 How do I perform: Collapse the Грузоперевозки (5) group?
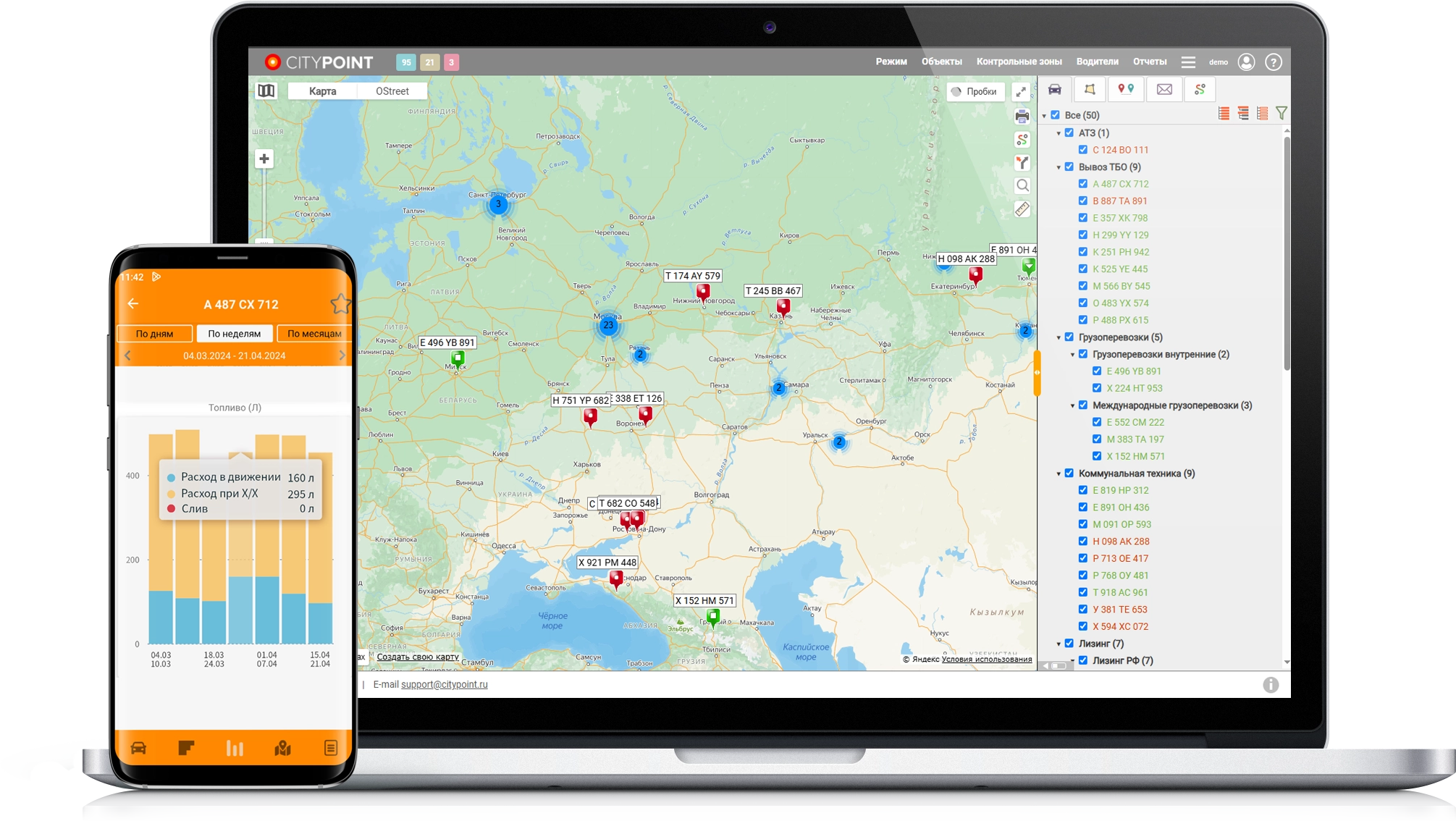click(1059, 337)
